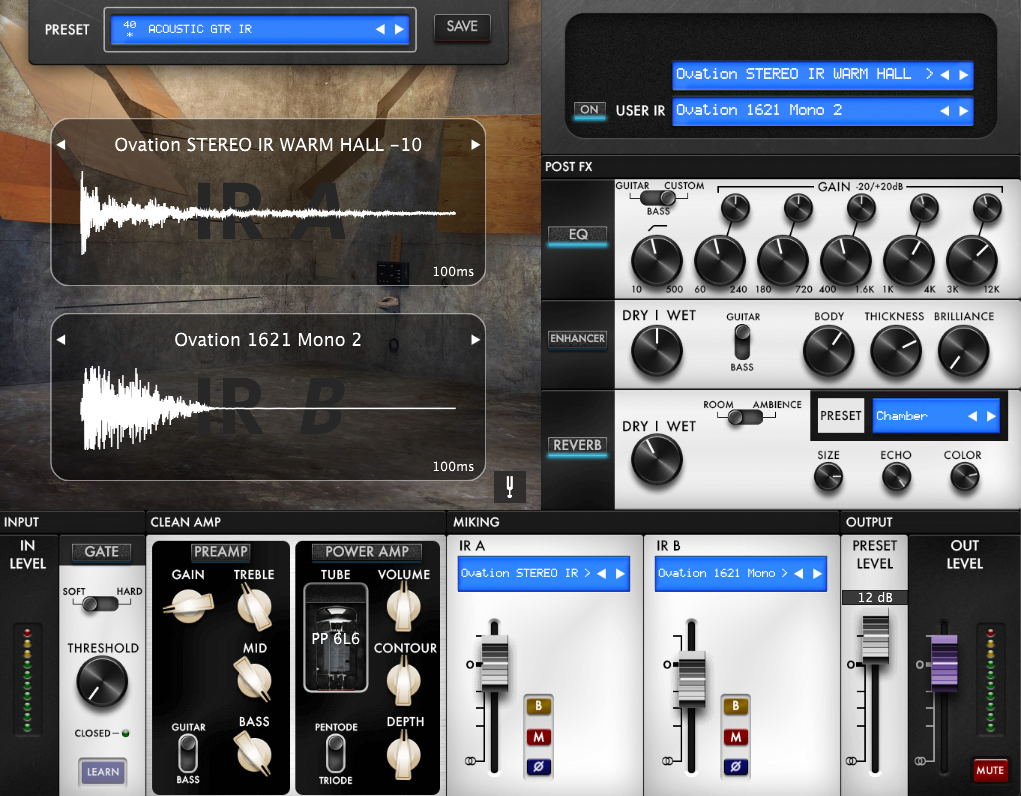Select the ENHANCER section in Post FX
This screenshot has width=1021, height=796.
[x=577, y=339]
